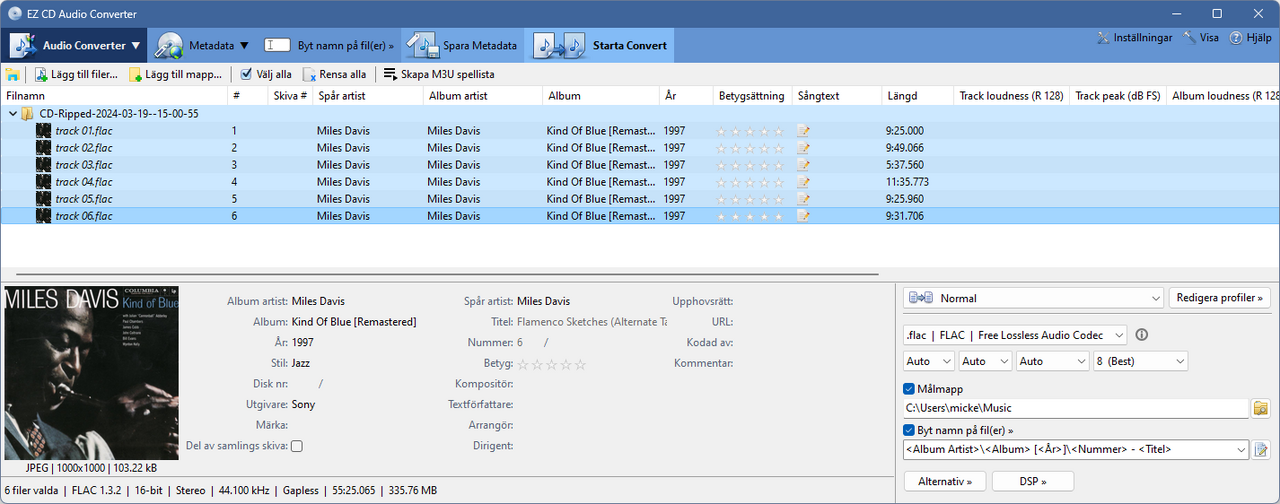Open Inställningar settings
This screenshot has width=1280, height=504.
coord(1135,38)
